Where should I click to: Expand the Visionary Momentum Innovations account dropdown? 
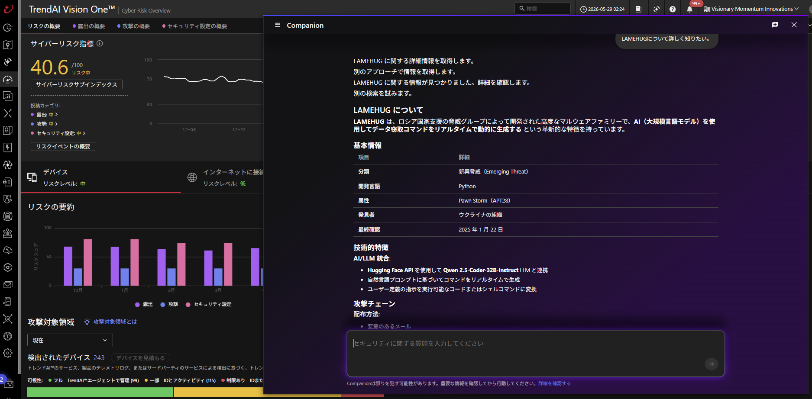tap(752, 9)
